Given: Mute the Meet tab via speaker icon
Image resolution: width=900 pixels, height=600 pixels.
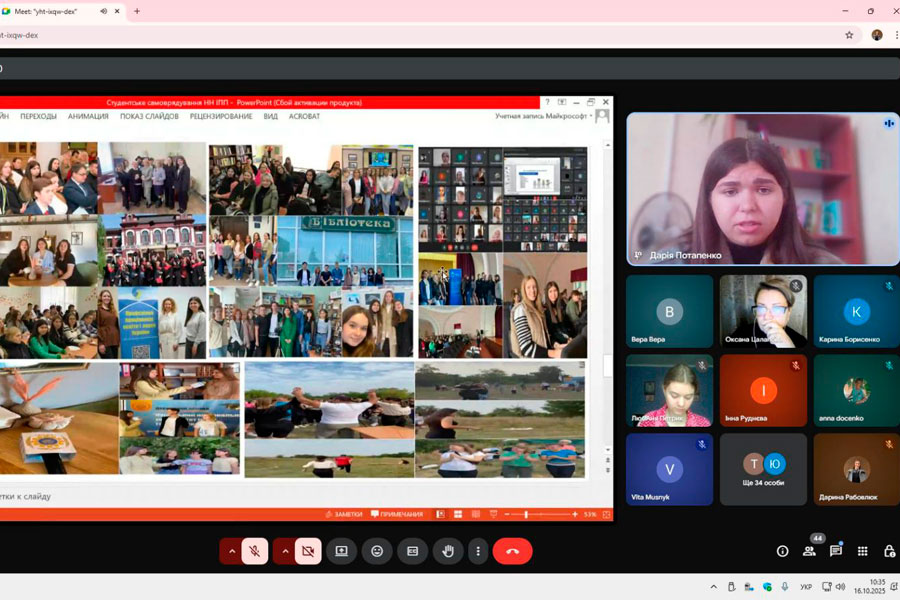Looking at the screenshot, I should (103, 11).
